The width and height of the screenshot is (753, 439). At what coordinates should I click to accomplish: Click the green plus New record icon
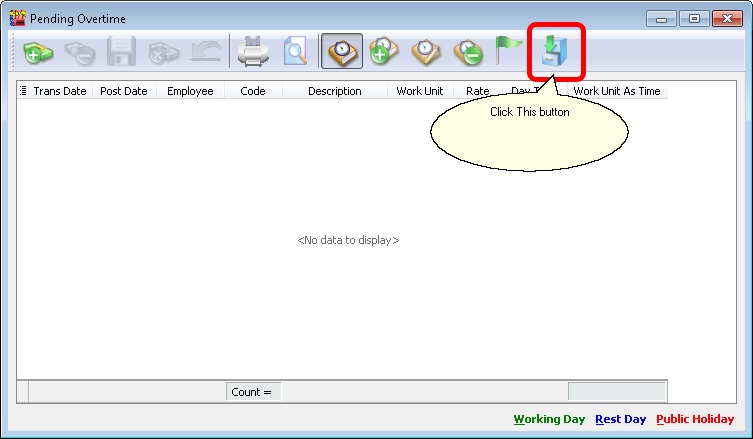(38, 51)
